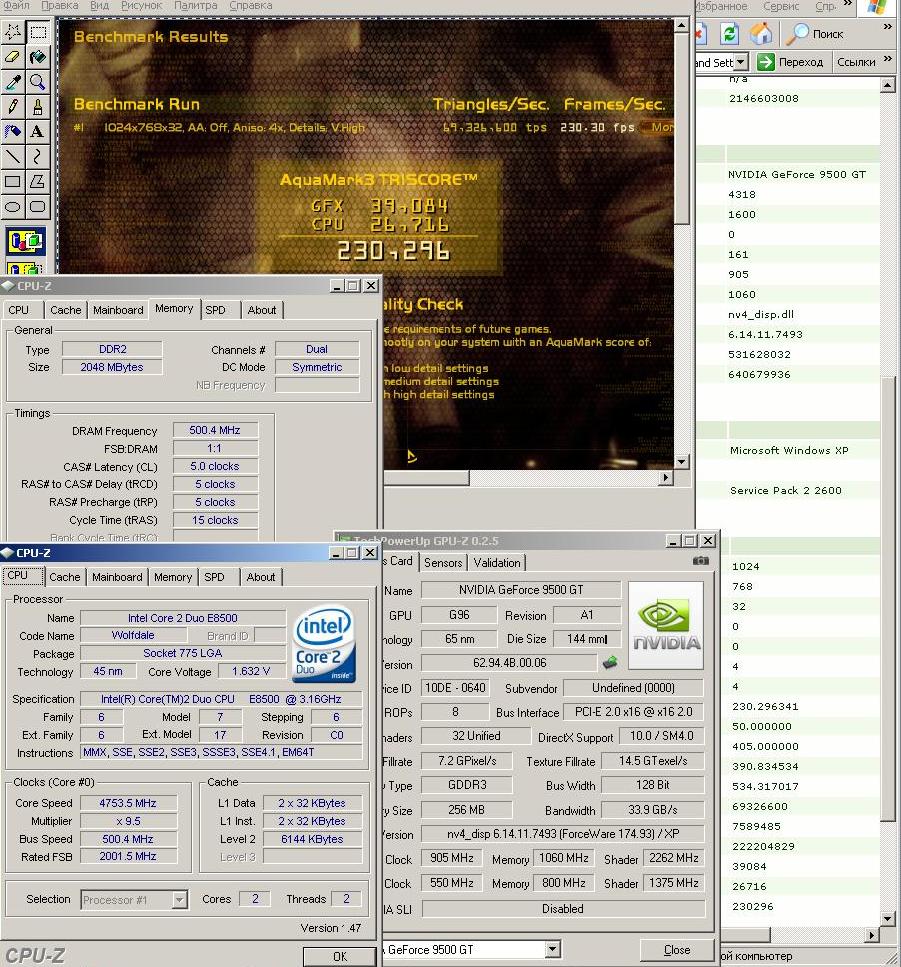Click the Paint canvas vertical scrollbar up arrow

click(681, 25)
